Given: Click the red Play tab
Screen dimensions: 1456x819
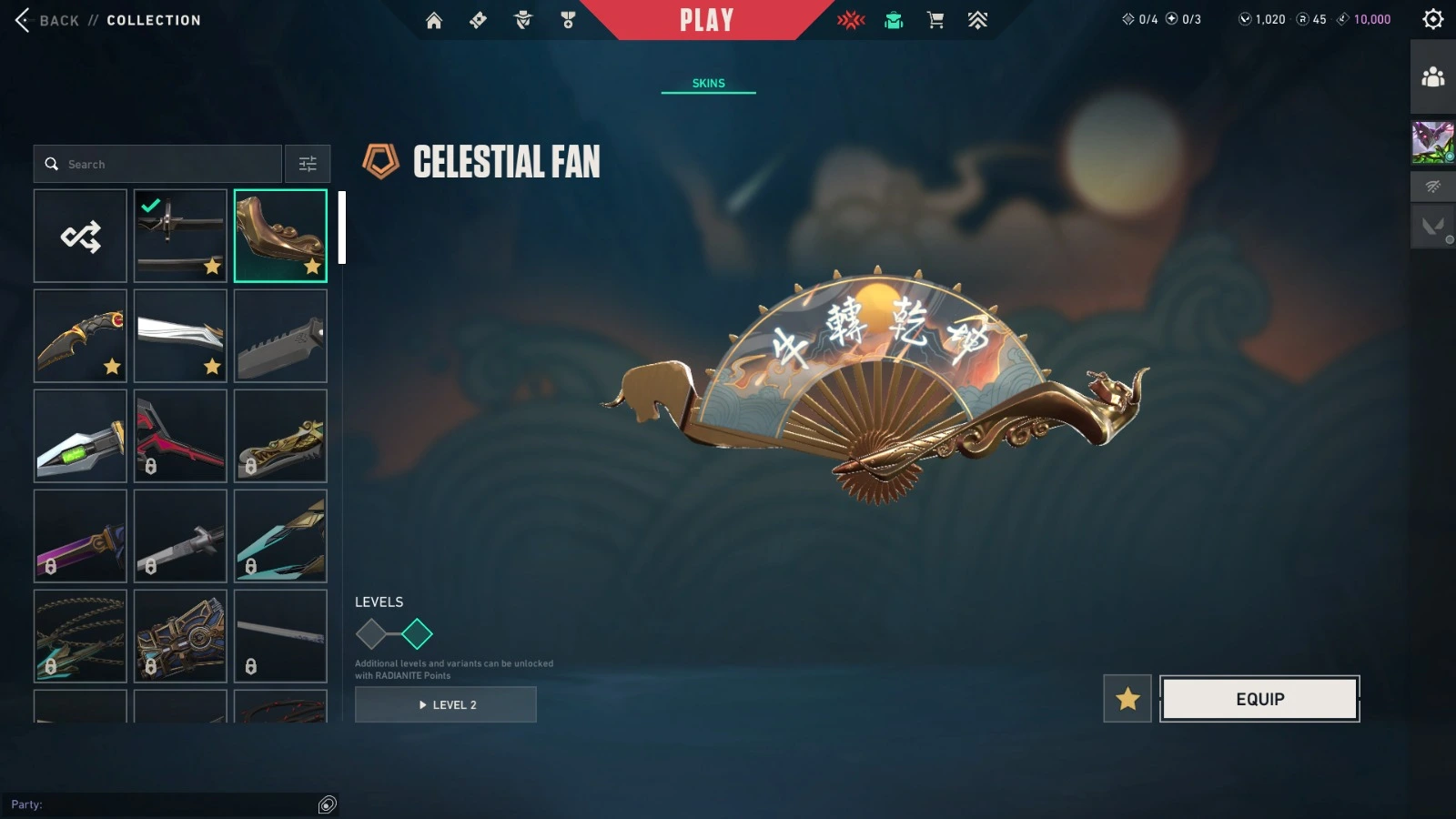Looking at the screenshot, I should click(707, 20).
